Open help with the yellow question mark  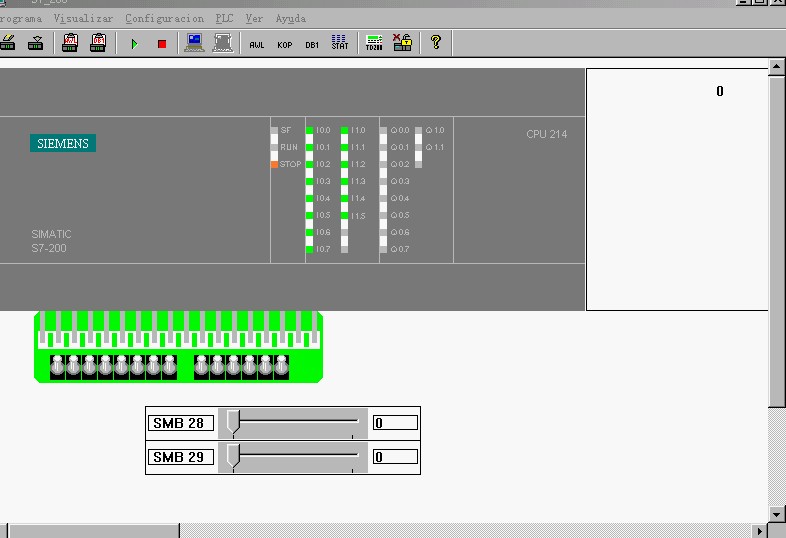pos(436,42)
